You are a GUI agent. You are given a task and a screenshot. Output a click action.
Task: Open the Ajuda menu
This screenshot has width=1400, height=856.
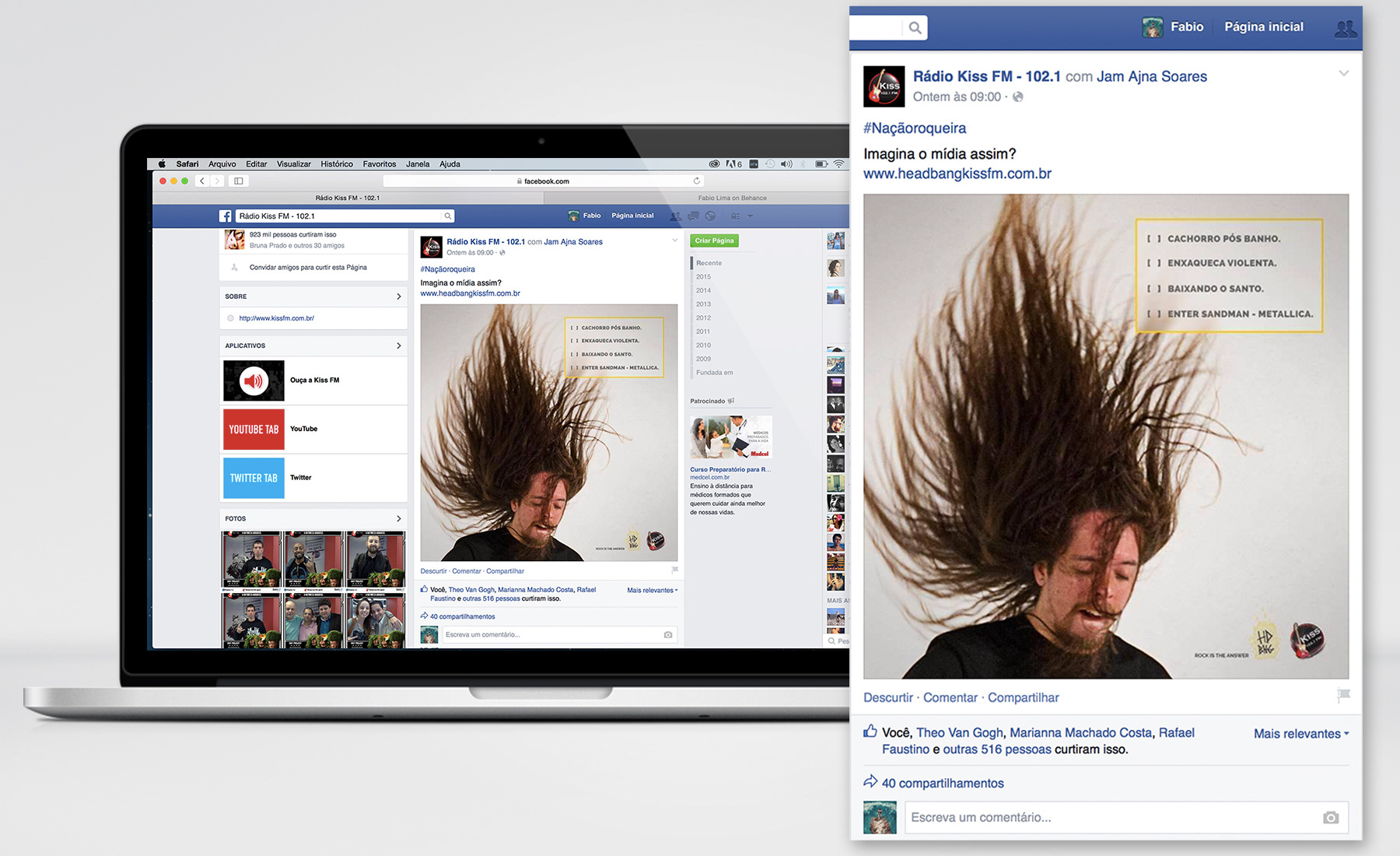click(x=450, y=164)
